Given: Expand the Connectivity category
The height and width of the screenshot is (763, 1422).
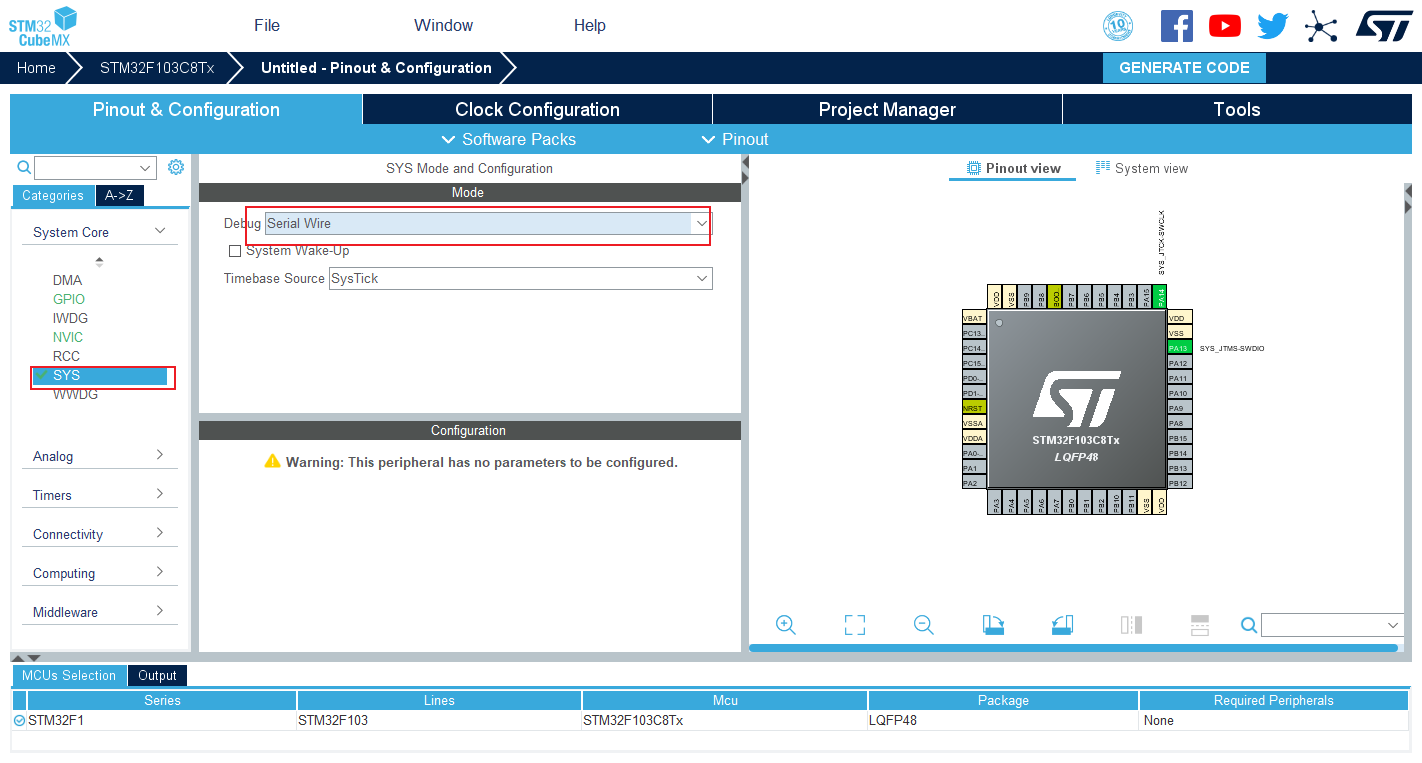Looking at the screenshot, I should coord(100,533).
